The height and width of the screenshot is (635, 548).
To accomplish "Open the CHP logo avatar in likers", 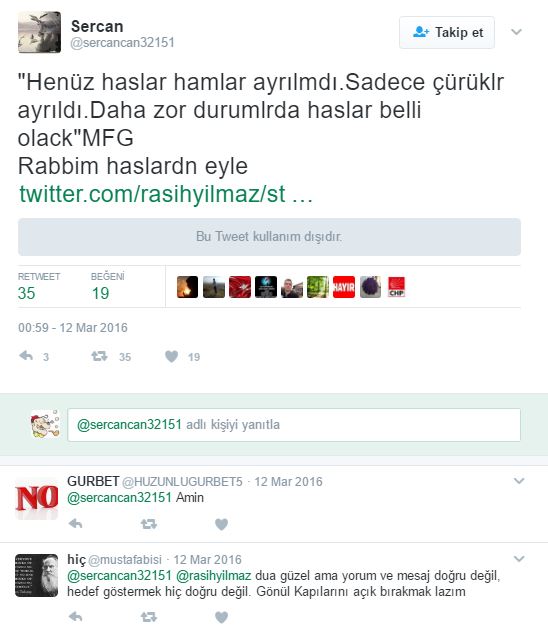I will [396, 287].
